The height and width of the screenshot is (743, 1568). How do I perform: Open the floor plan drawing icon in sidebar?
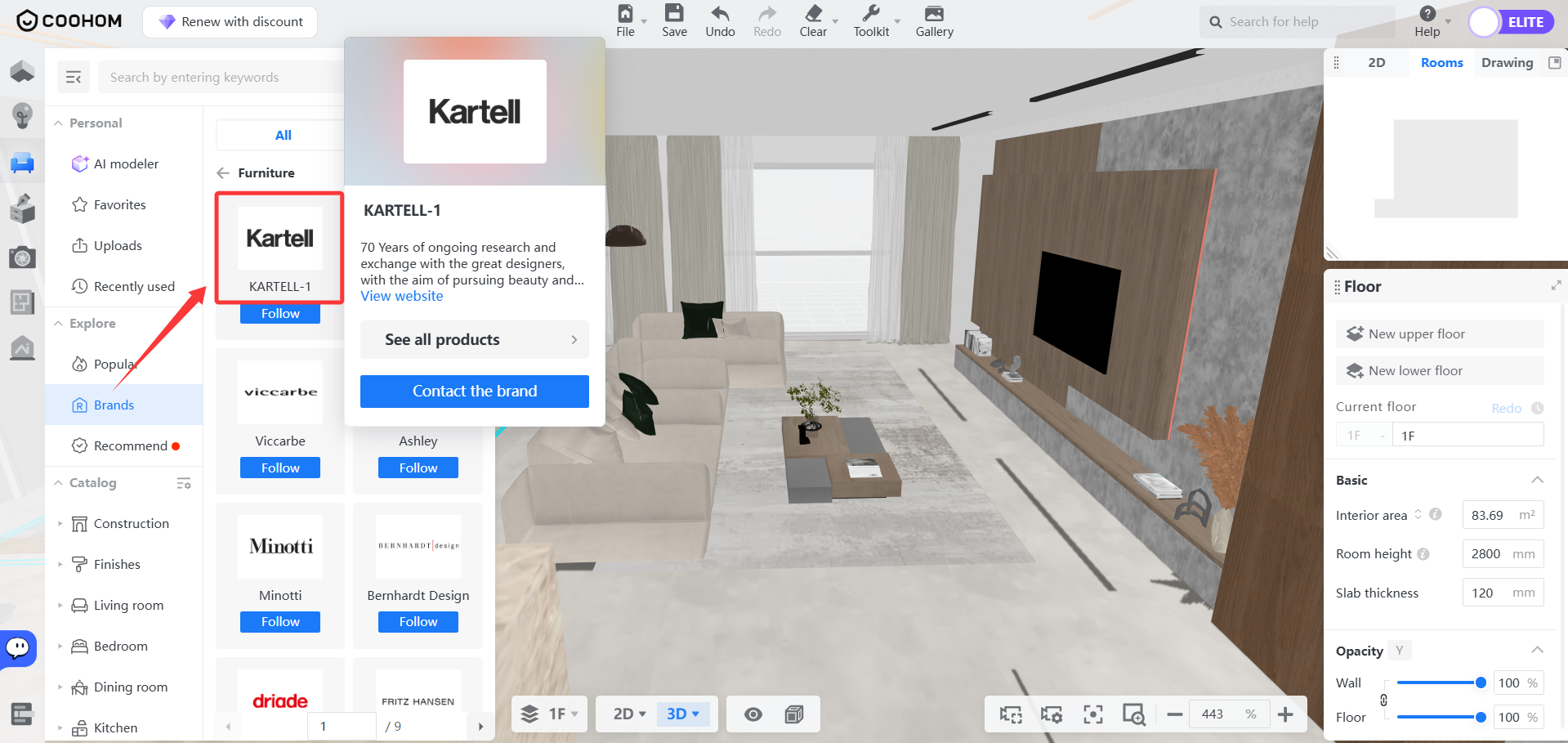22,302
